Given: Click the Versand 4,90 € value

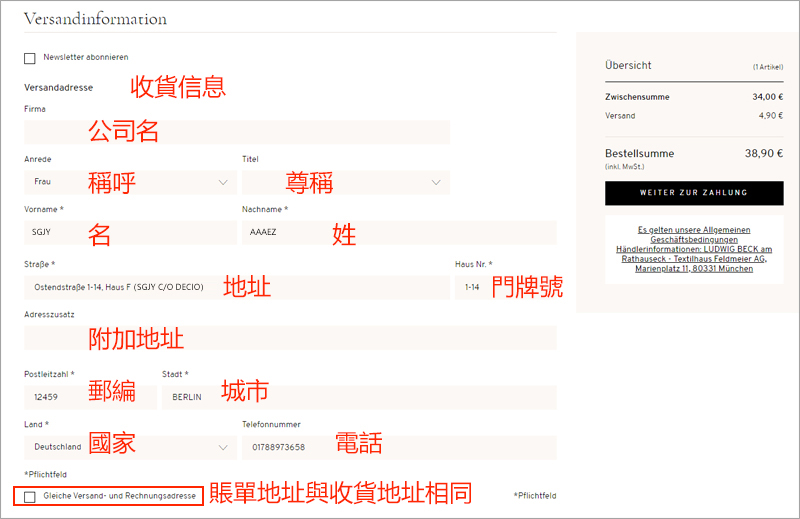Looking at the screenshot, I should coord(771,116).
